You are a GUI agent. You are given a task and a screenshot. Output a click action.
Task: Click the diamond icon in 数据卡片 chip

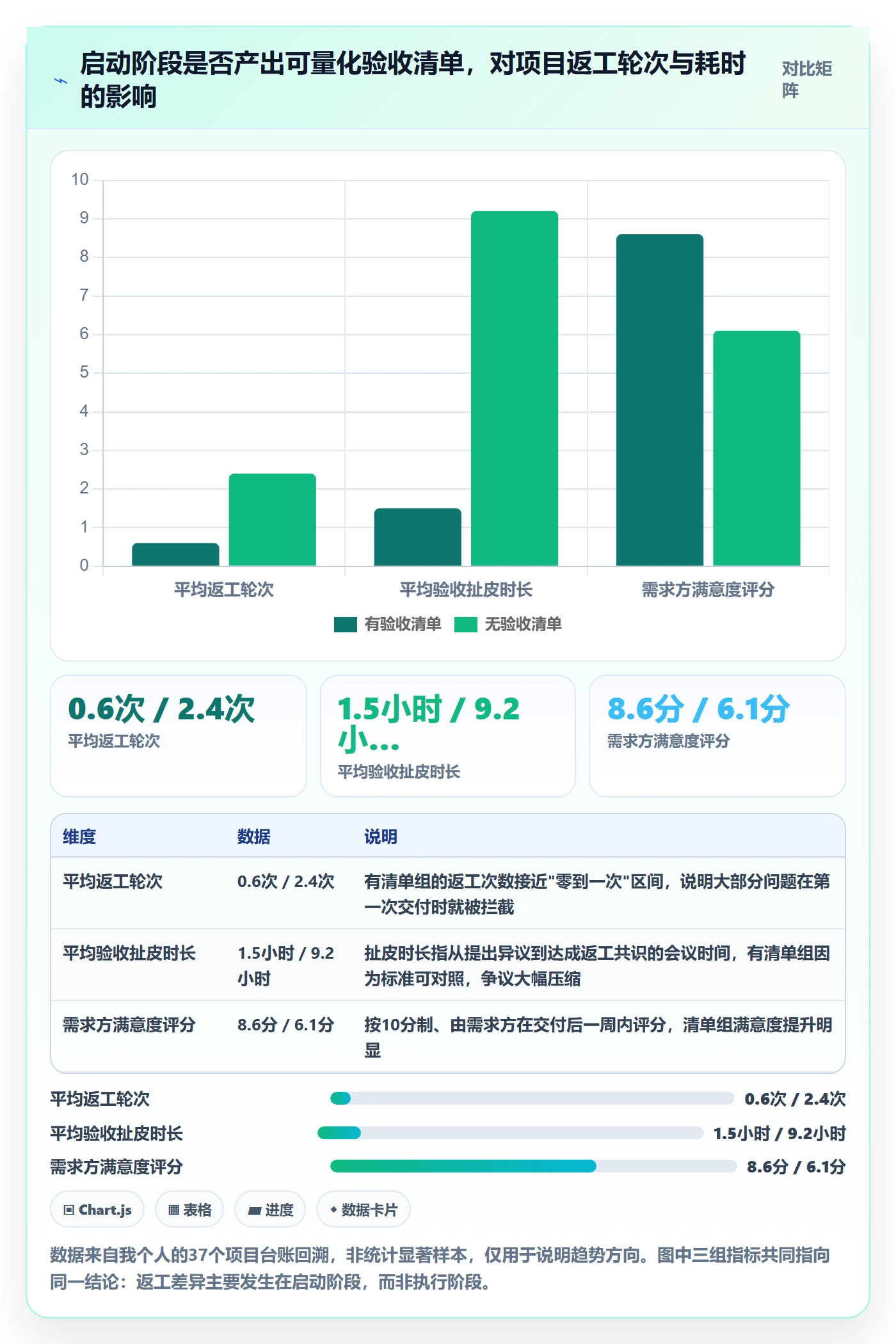point(333,1210)
